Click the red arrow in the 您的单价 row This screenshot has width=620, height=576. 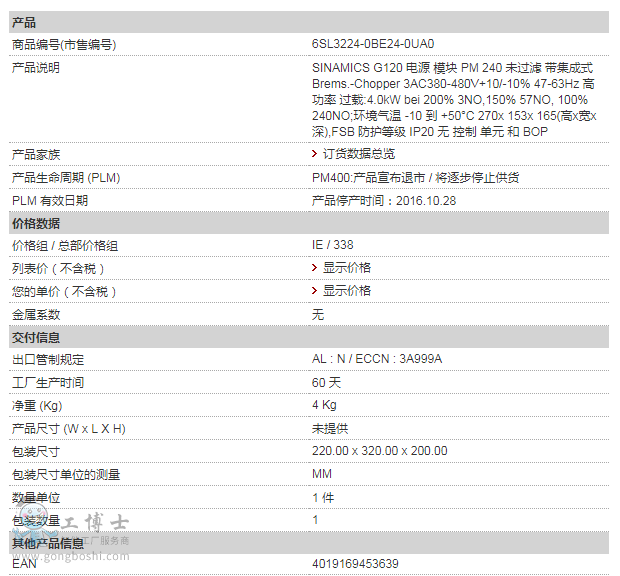[x=316, y=291]
